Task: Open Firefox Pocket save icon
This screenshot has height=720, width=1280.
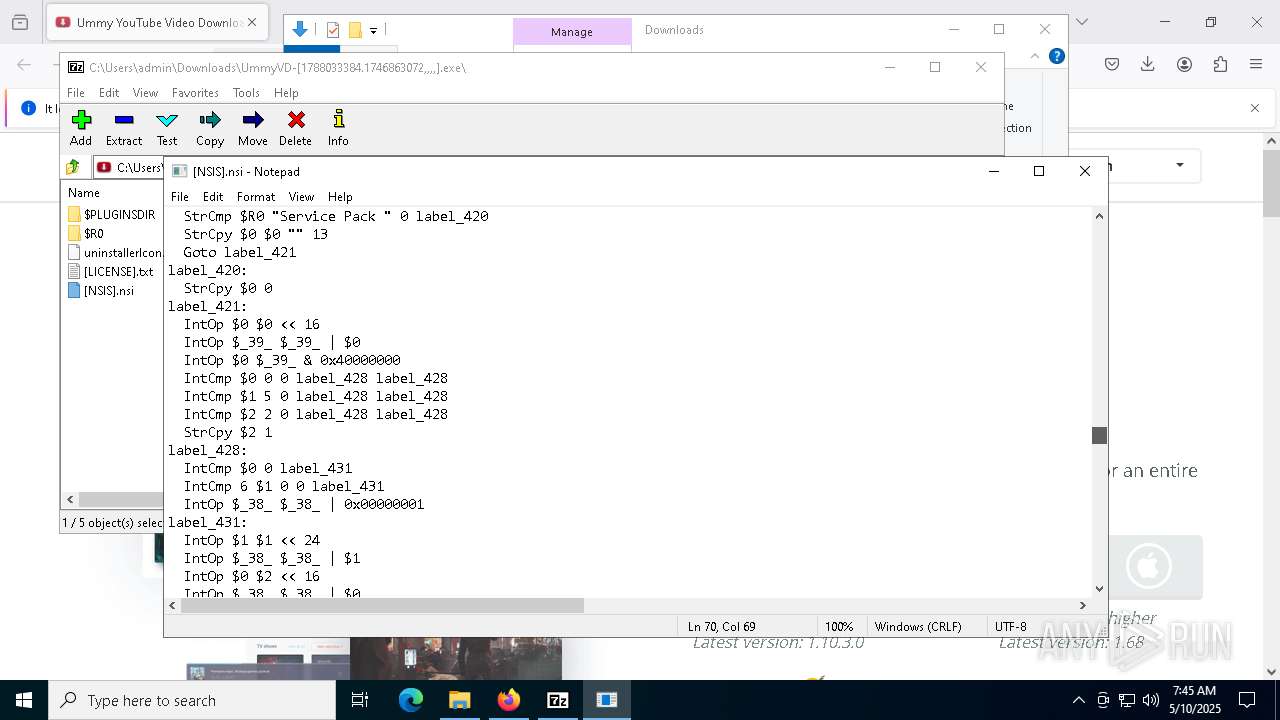Action: tap(1112, 64)
